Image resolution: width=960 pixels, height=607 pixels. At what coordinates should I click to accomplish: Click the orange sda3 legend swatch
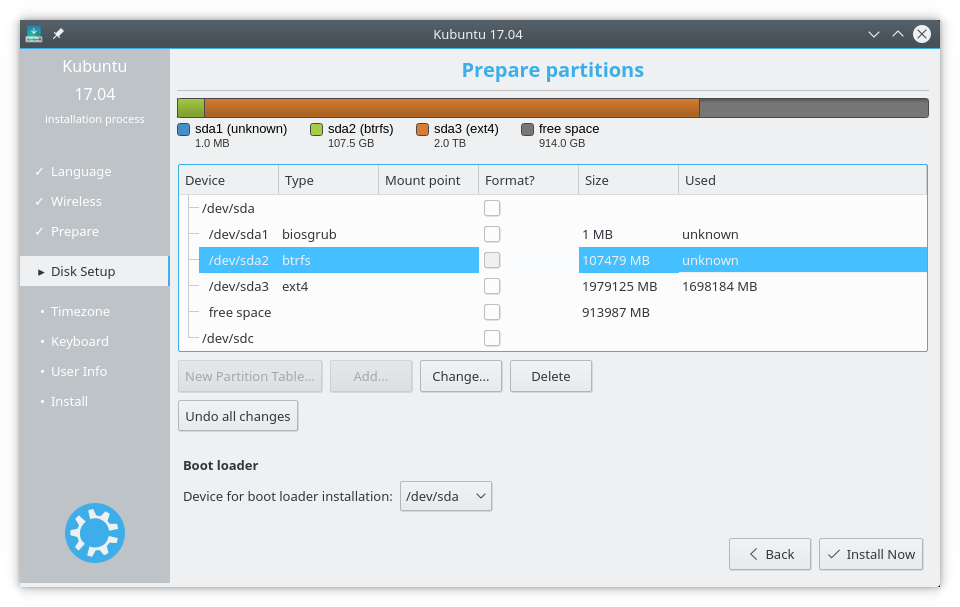422,129
